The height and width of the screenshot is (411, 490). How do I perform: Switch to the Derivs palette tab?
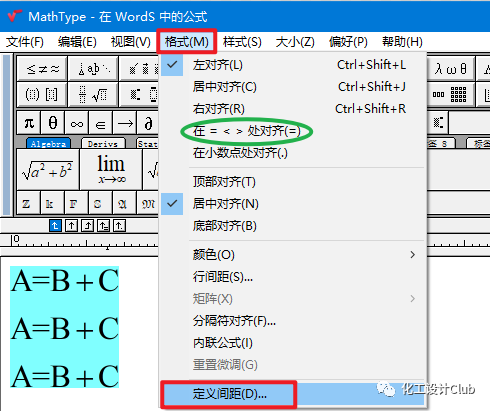pyautogui.click(x=103, y=144)
